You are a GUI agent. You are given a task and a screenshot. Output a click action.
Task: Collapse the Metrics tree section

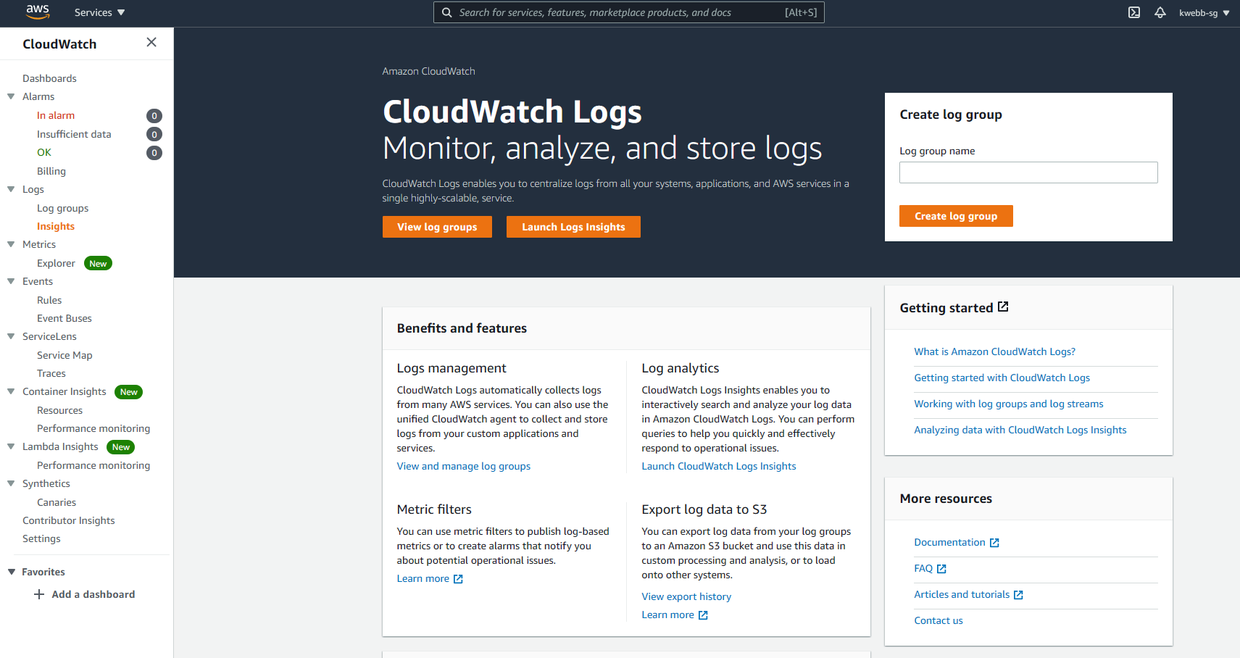(x=11, y=244)
